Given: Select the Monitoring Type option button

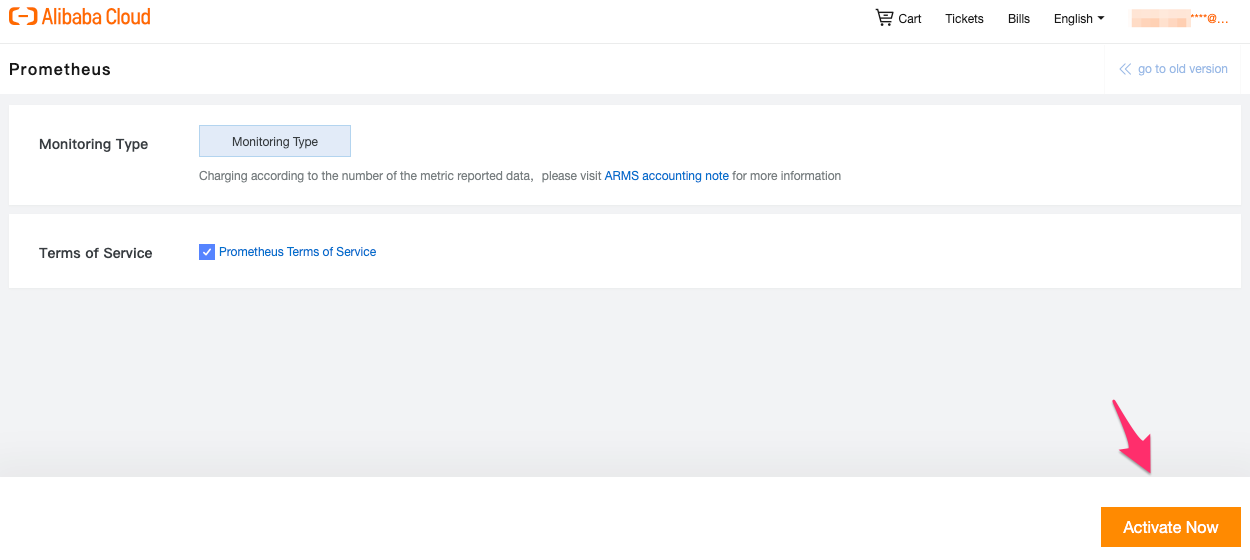Looking at the screenshot, I should coord(275,141).
